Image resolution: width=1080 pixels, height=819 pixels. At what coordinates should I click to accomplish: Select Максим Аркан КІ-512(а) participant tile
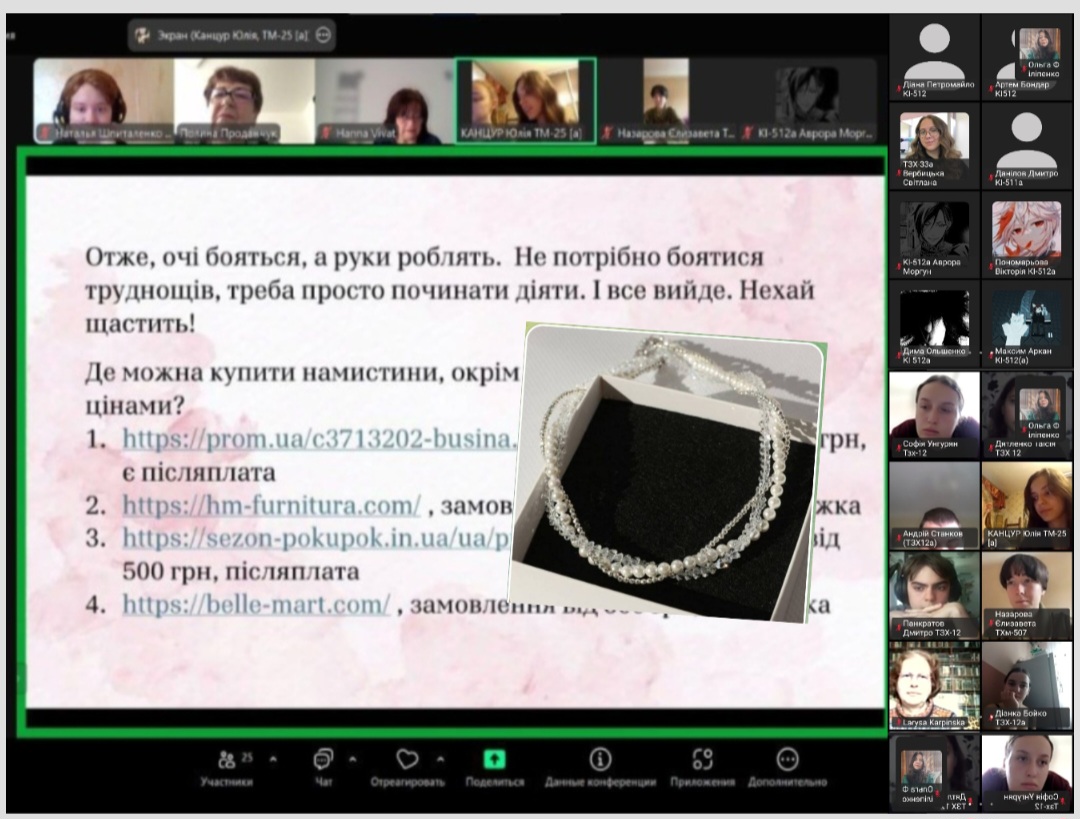click(1027, 326)
